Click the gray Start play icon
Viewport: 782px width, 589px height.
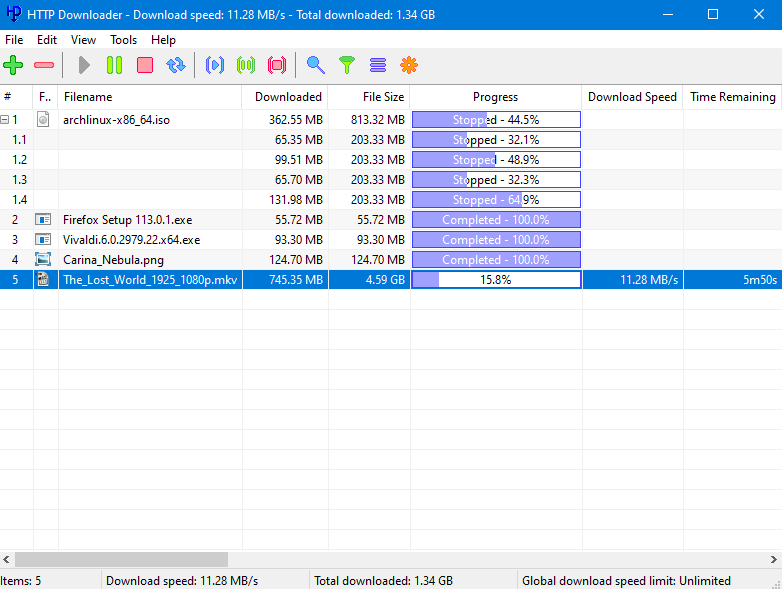84,65
